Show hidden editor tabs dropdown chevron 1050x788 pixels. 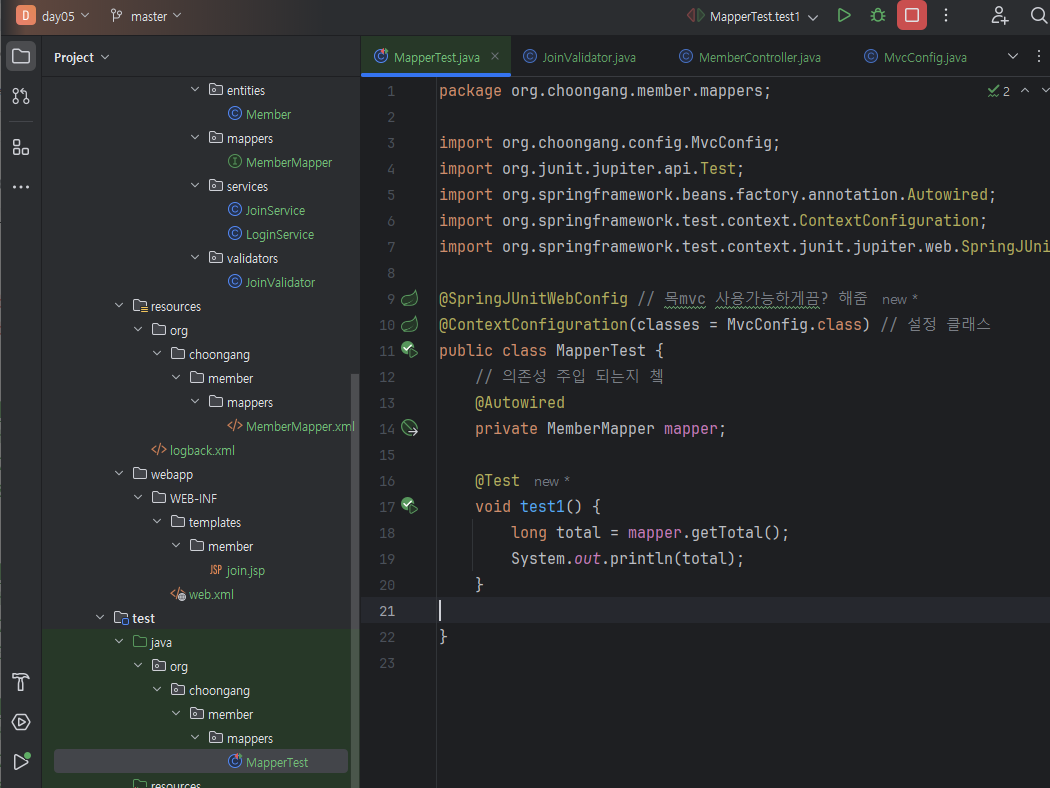tap(1012, 56)
